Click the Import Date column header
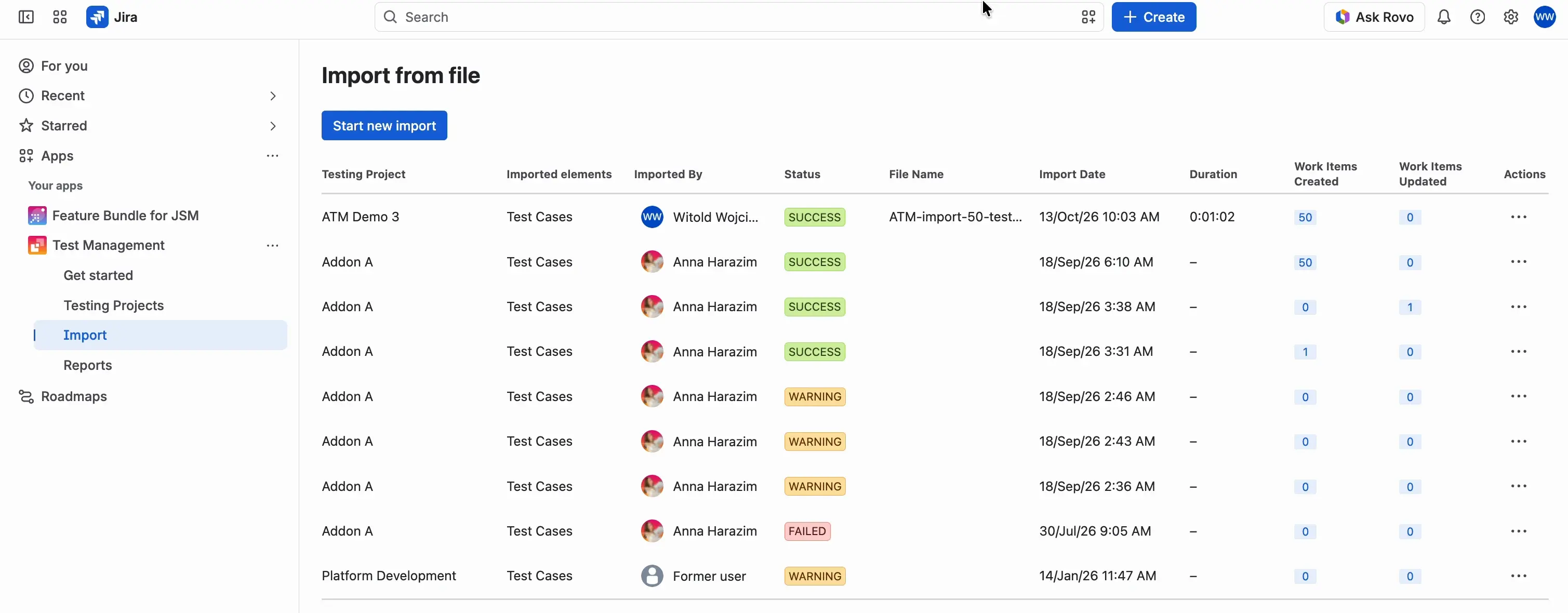The width and height of the screenshot is (1568, 613). pyautogui.click(x=1072, y=174)
